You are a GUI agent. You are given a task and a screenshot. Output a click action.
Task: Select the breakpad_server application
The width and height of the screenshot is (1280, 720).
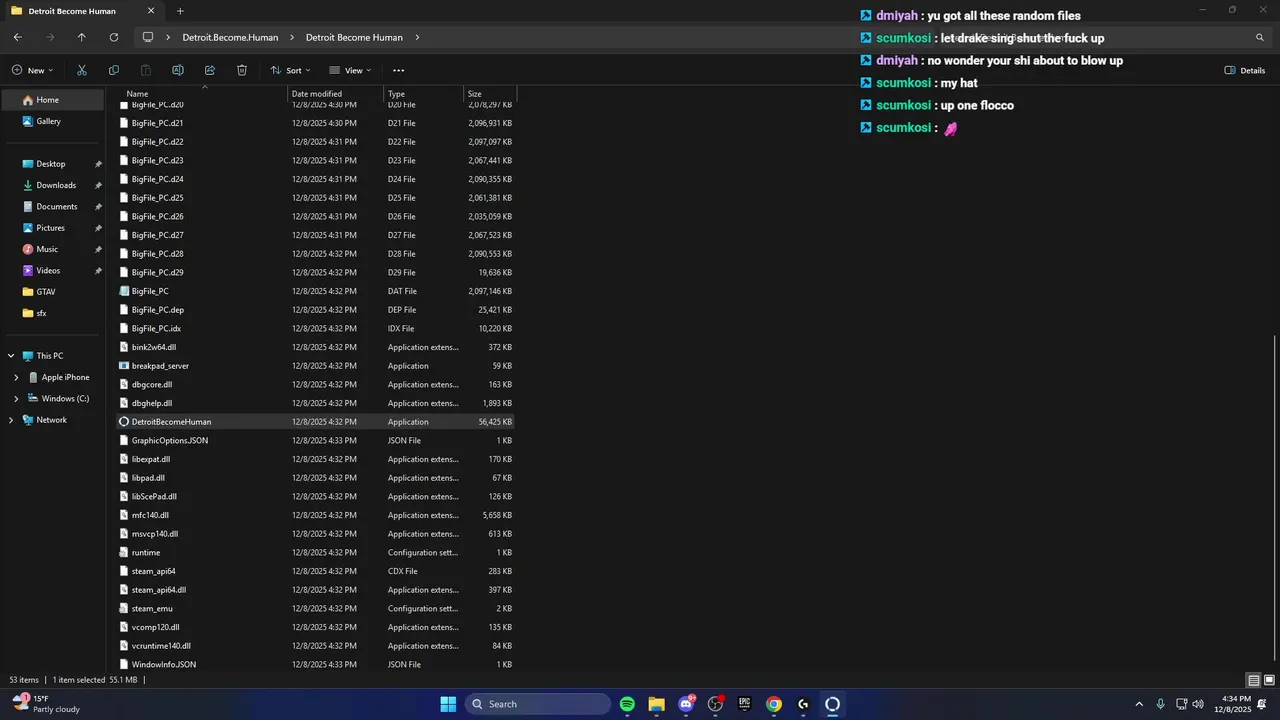[x=316, y=366]
